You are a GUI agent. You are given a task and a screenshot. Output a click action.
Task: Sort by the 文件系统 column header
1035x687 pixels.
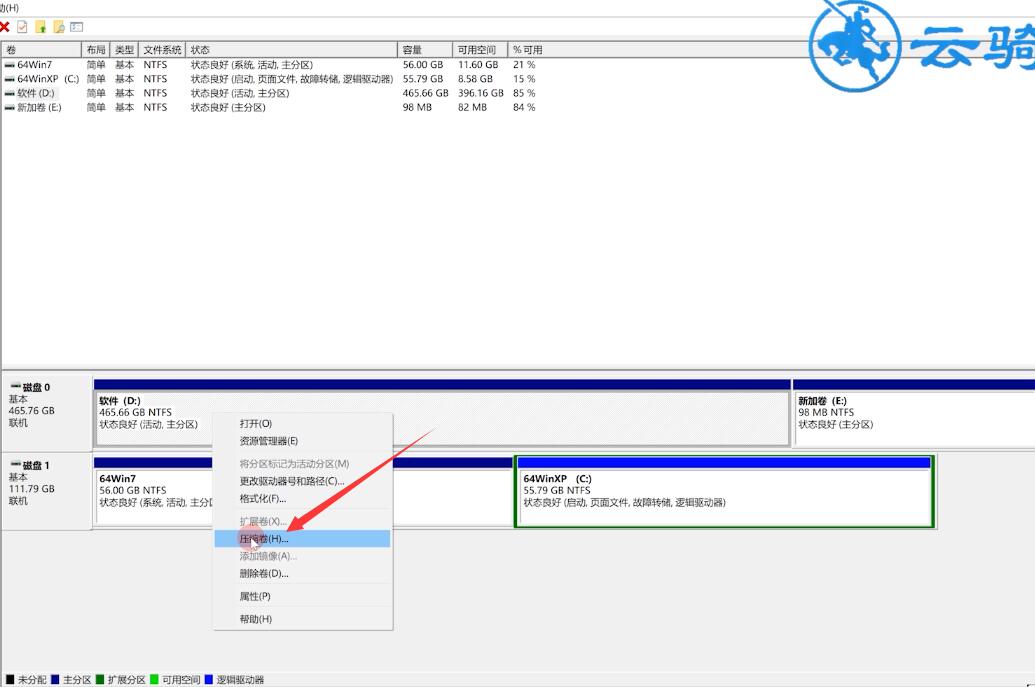[x=162, y=50]
